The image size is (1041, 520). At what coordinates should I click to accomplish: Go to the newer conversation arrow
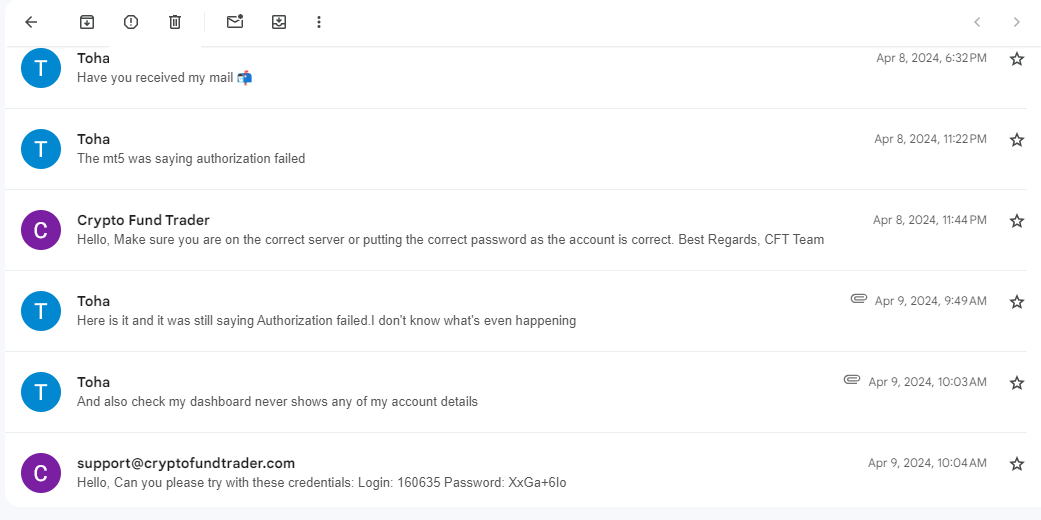pyautogui.click(x=977, y=22)
